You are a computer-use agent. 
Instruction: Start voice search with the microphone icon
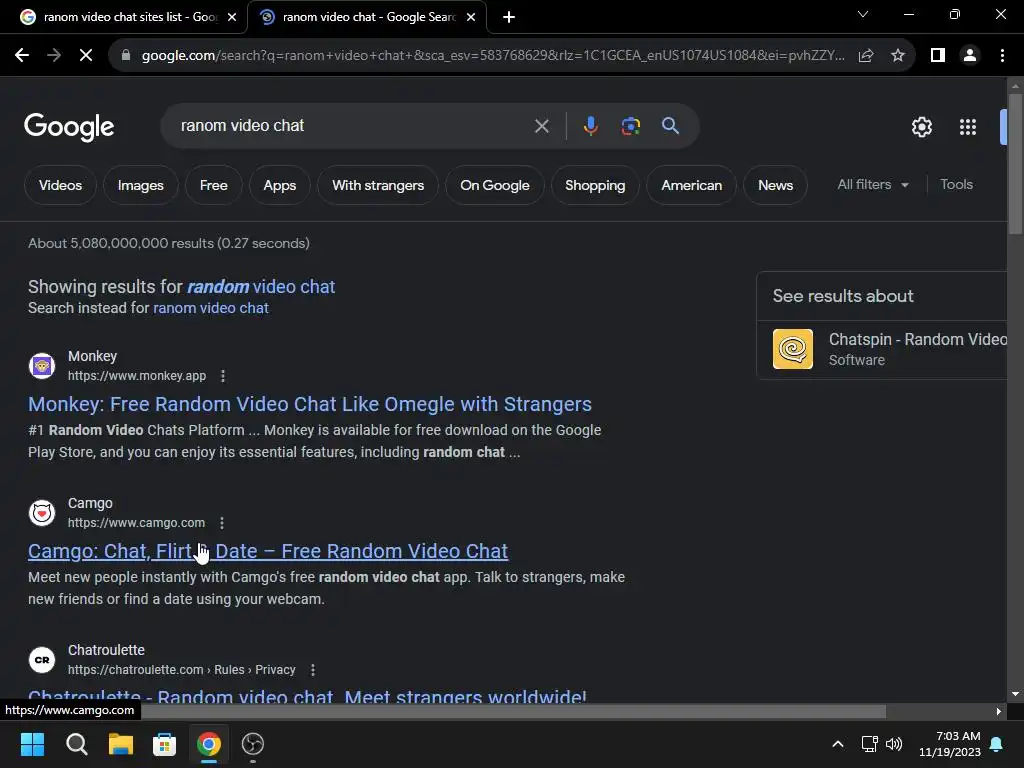pyautogui.click(x=590, y=126)
